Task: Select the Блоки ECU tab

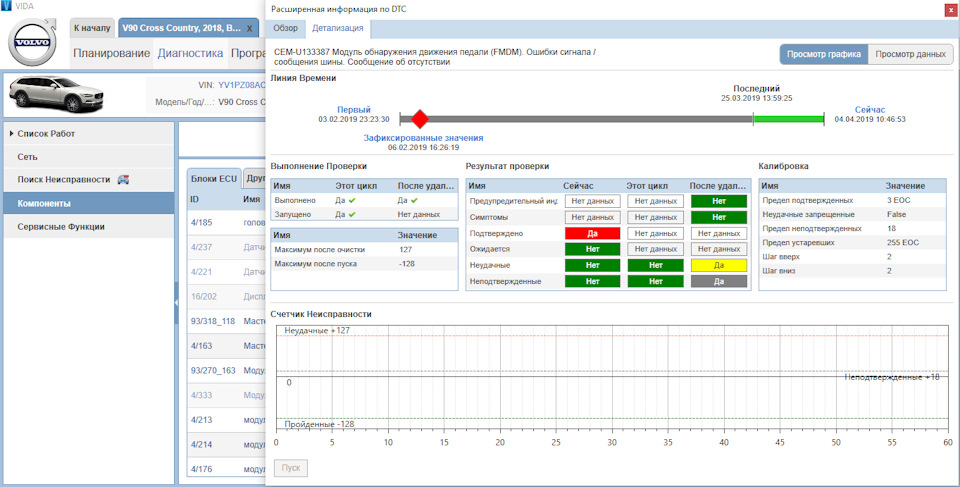Action: point(214,178)
